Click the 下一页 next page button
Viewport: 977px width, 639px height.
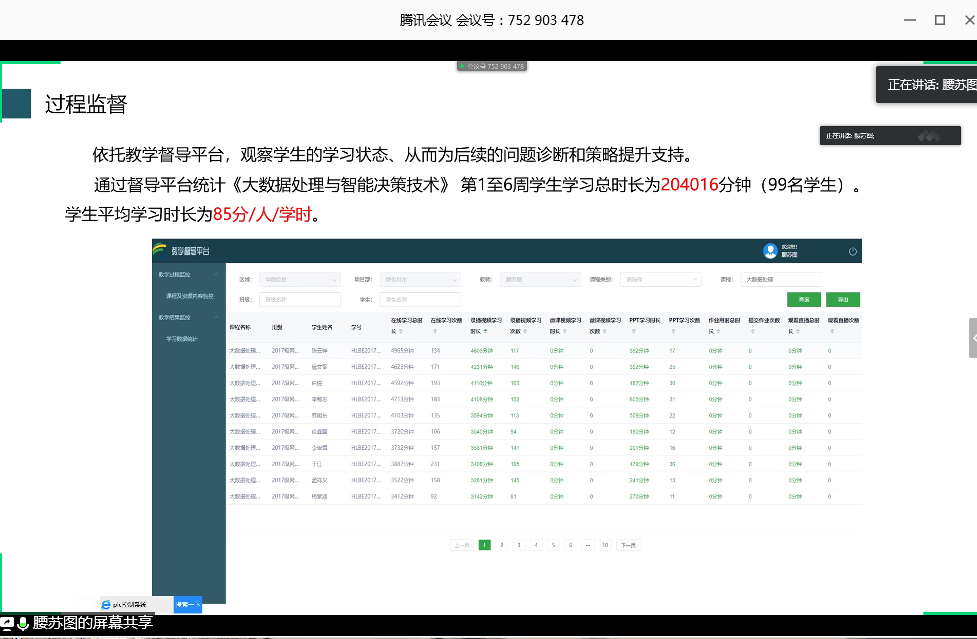pyautogui.click(x=626, y=545)
